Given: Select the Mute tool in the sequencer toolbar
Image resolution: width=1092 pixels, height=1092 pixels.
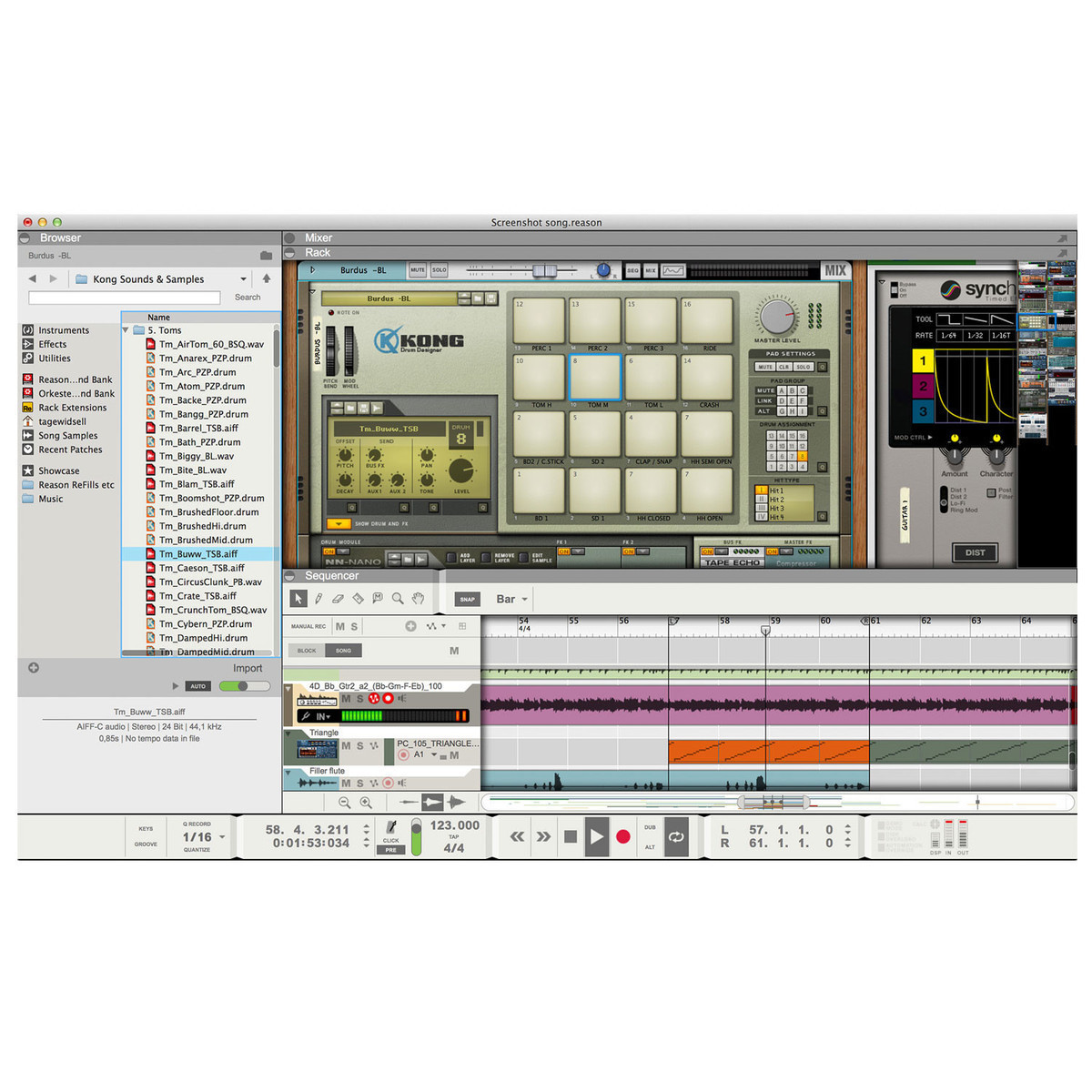Looking at the screenshot, I should click(378, 599).
